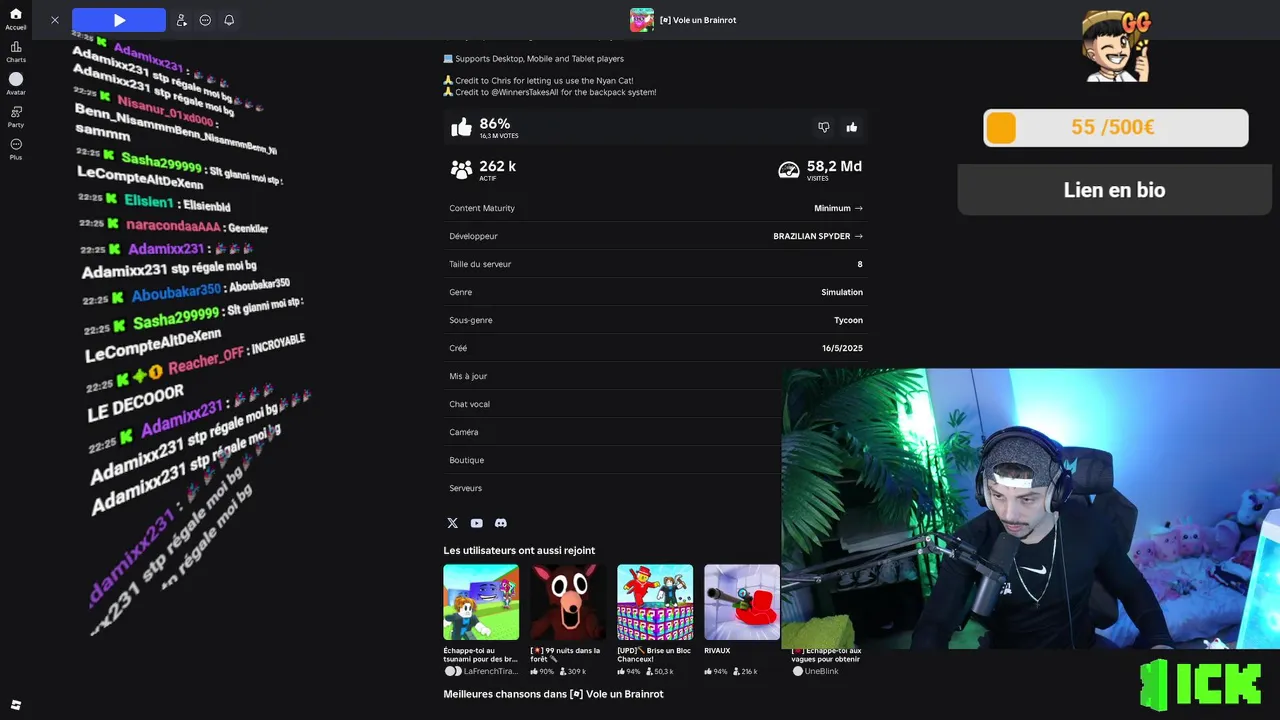Click the UneBlink creator name
The image size is (1280, 720).
[x=821, y=671]
